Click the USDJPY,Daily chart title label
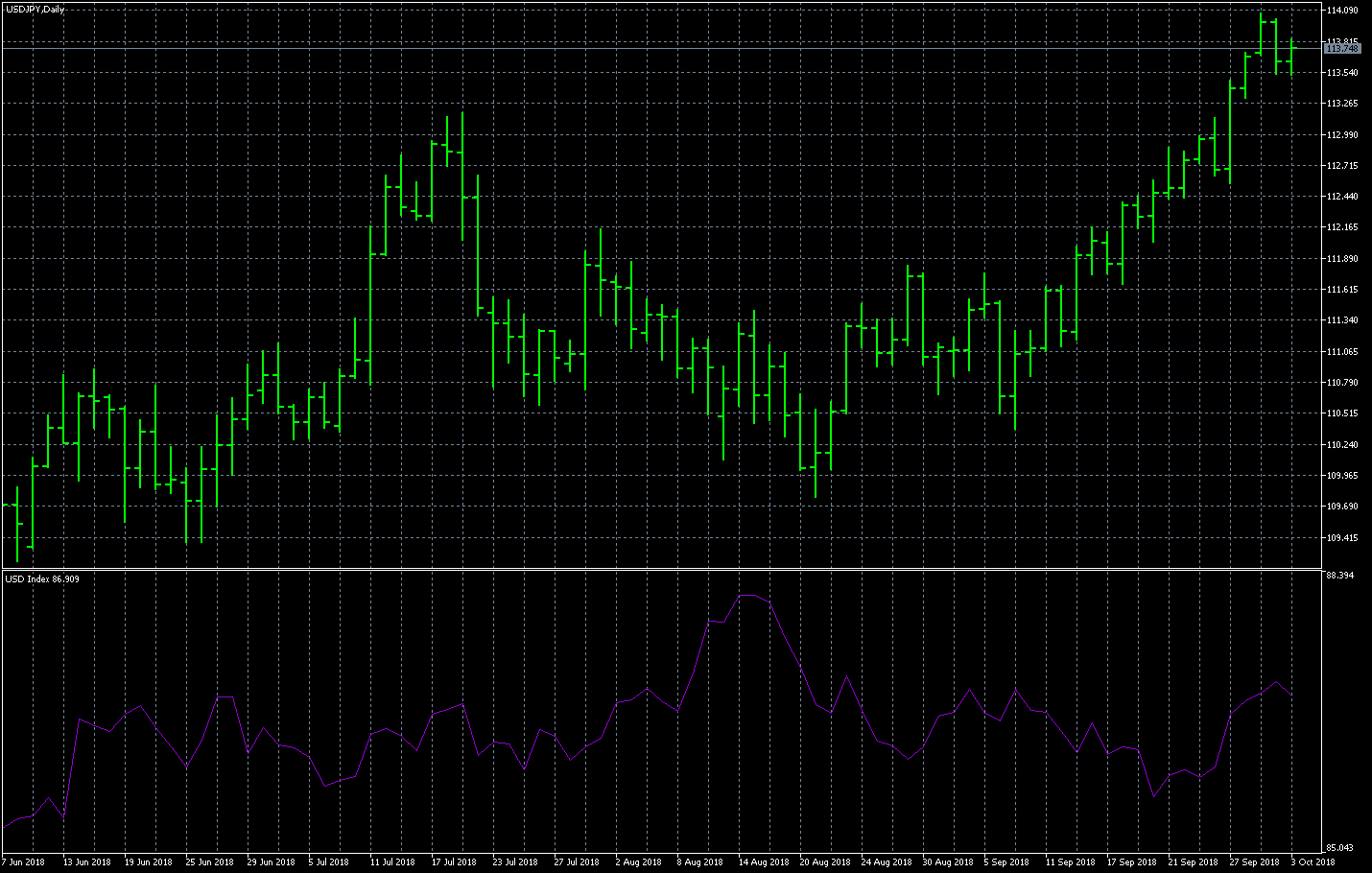 coord(35,10)
